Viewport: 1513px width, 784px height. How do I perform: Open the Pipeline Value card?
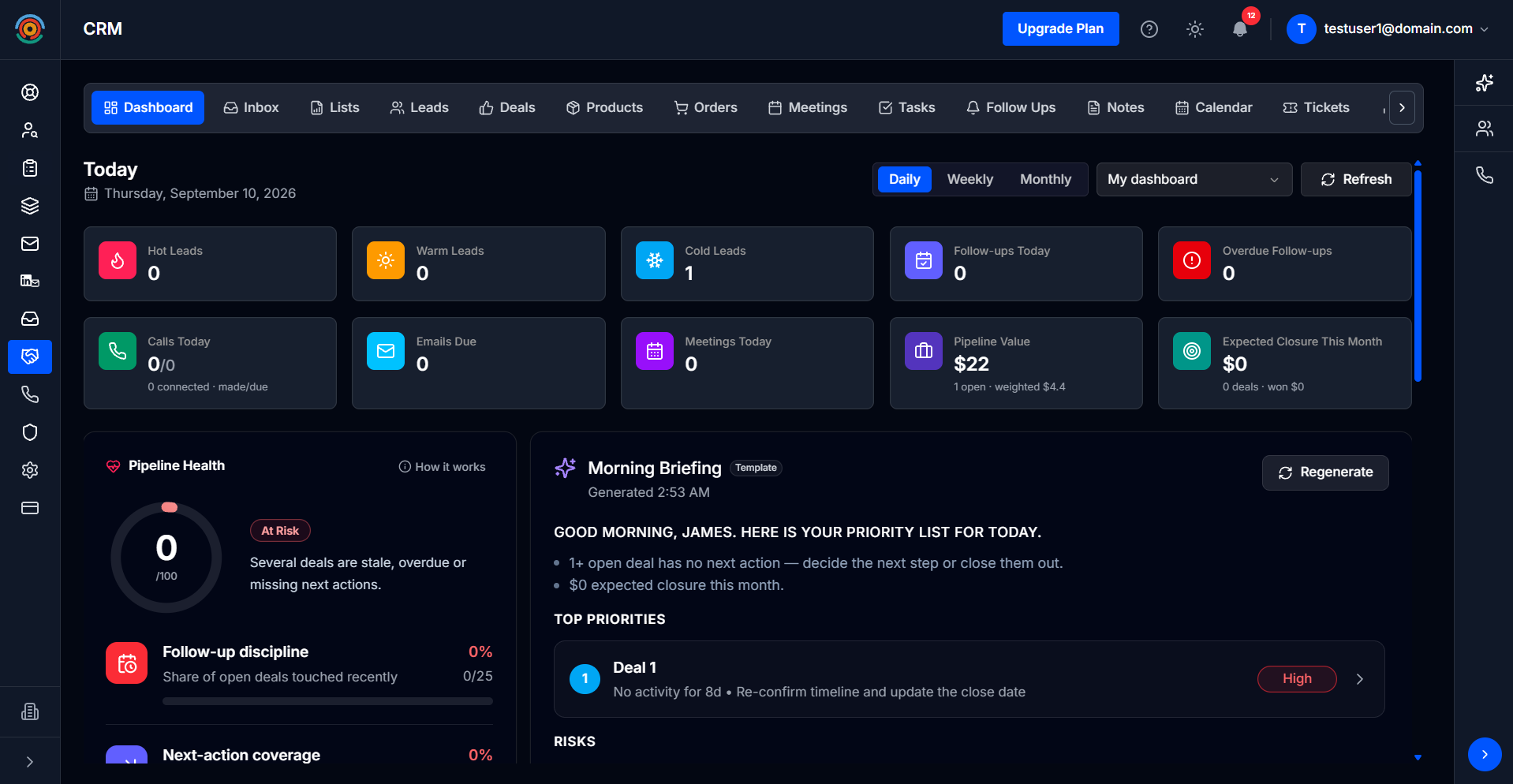click(1016, 363)
